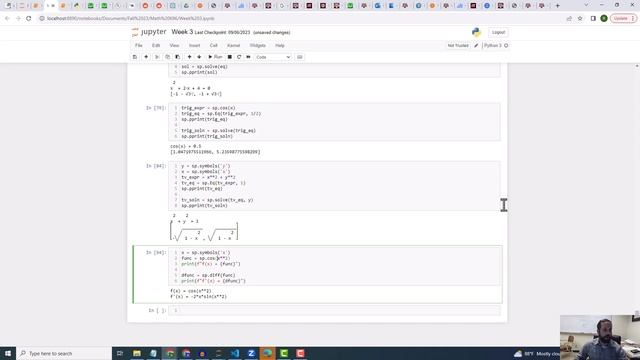
Task: Open Task View on the taskbar
Action: point(120,353)
